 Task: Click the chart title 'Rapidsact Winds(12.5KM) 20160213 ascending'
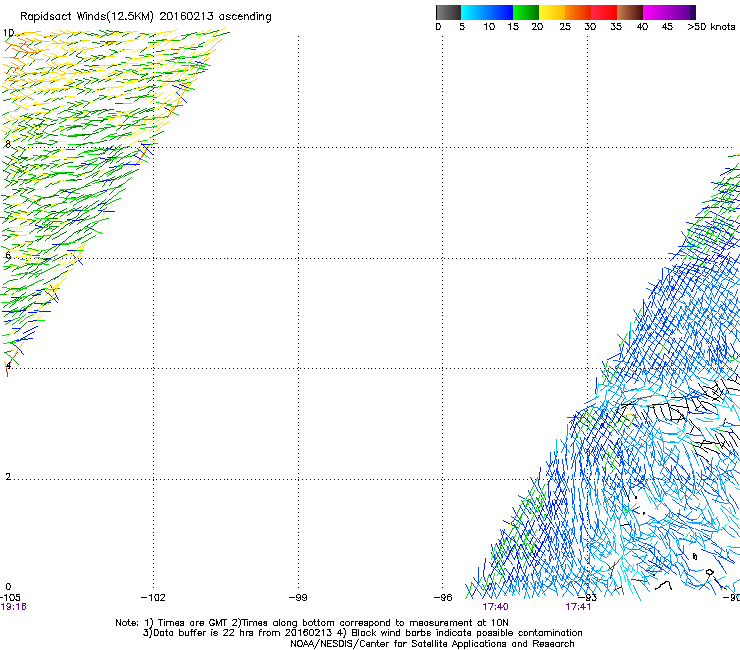coord(145,17)
